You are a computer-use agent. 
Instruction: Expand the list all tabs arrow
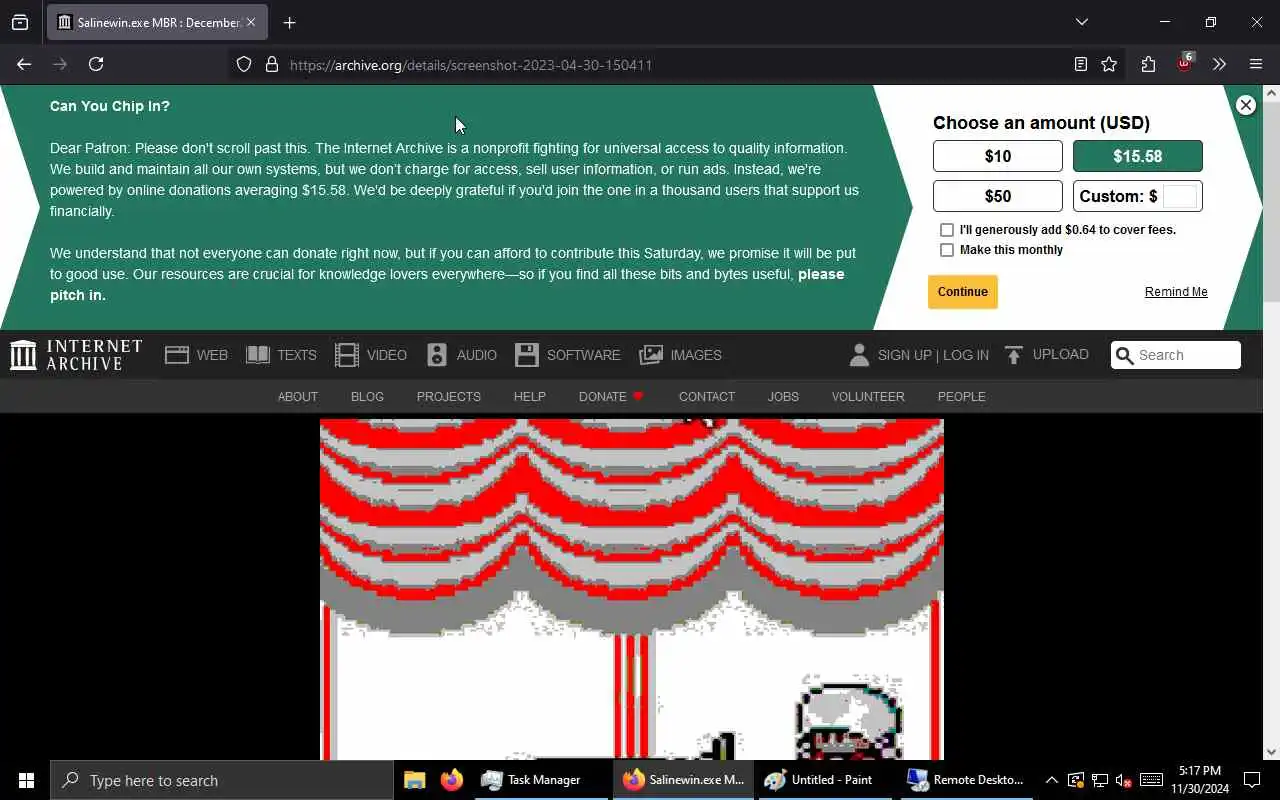click(x=1081, y=22)
